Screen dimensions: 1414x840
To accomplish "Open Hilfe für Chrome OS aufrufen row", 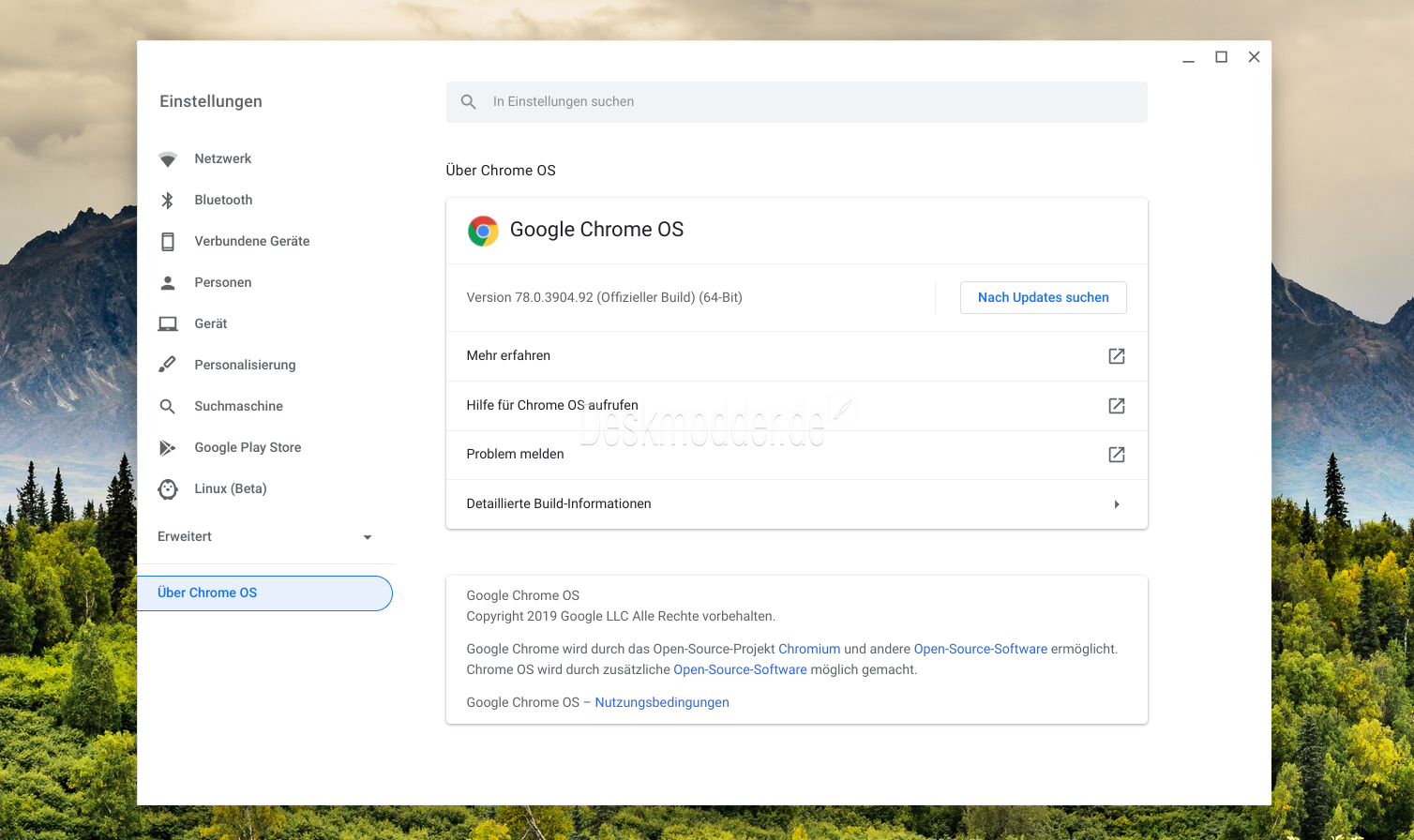I will 797,406.
